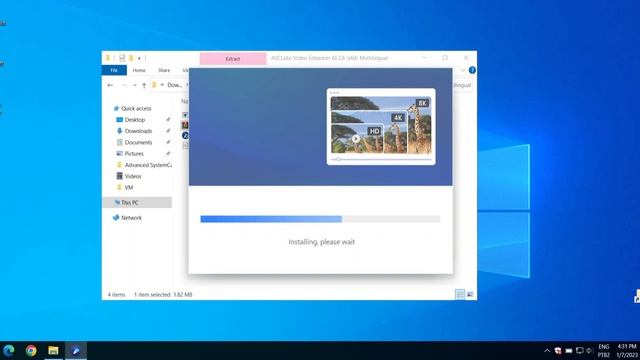Click the 'Installing, please wait' text
Screen dimensions: 640x360
(322, 242)
